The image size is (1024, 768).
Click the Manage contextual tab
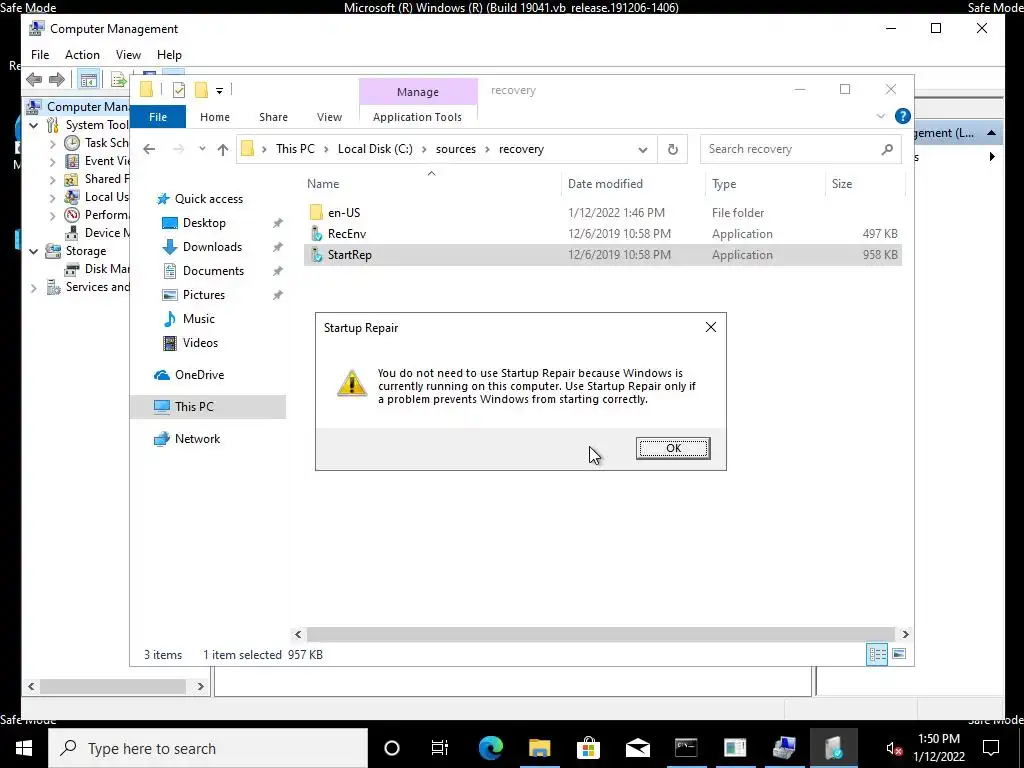[418, 92]
